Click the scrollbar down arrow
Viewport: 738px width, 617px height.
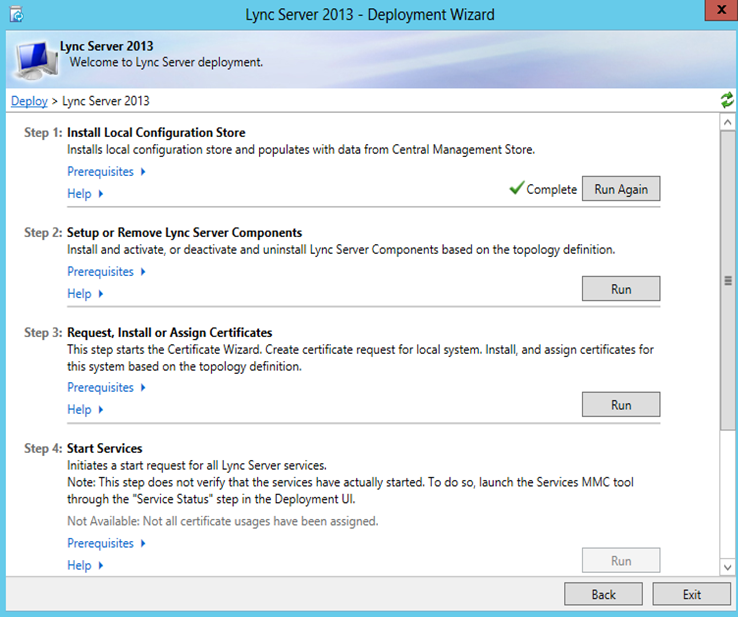[727, 567]
